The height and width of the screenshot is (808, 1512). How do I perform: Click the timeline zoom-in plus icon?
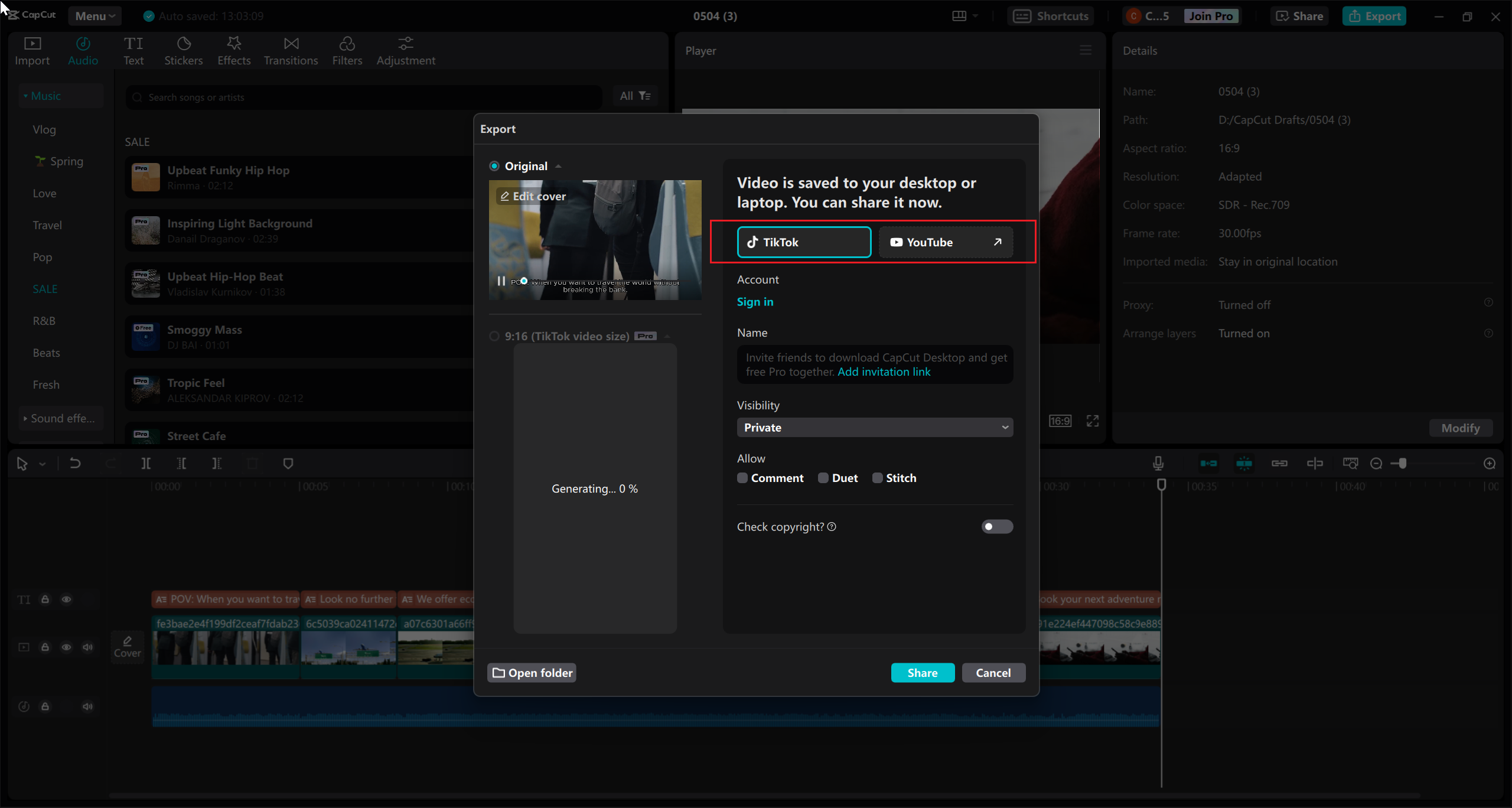coord(1490,464)
